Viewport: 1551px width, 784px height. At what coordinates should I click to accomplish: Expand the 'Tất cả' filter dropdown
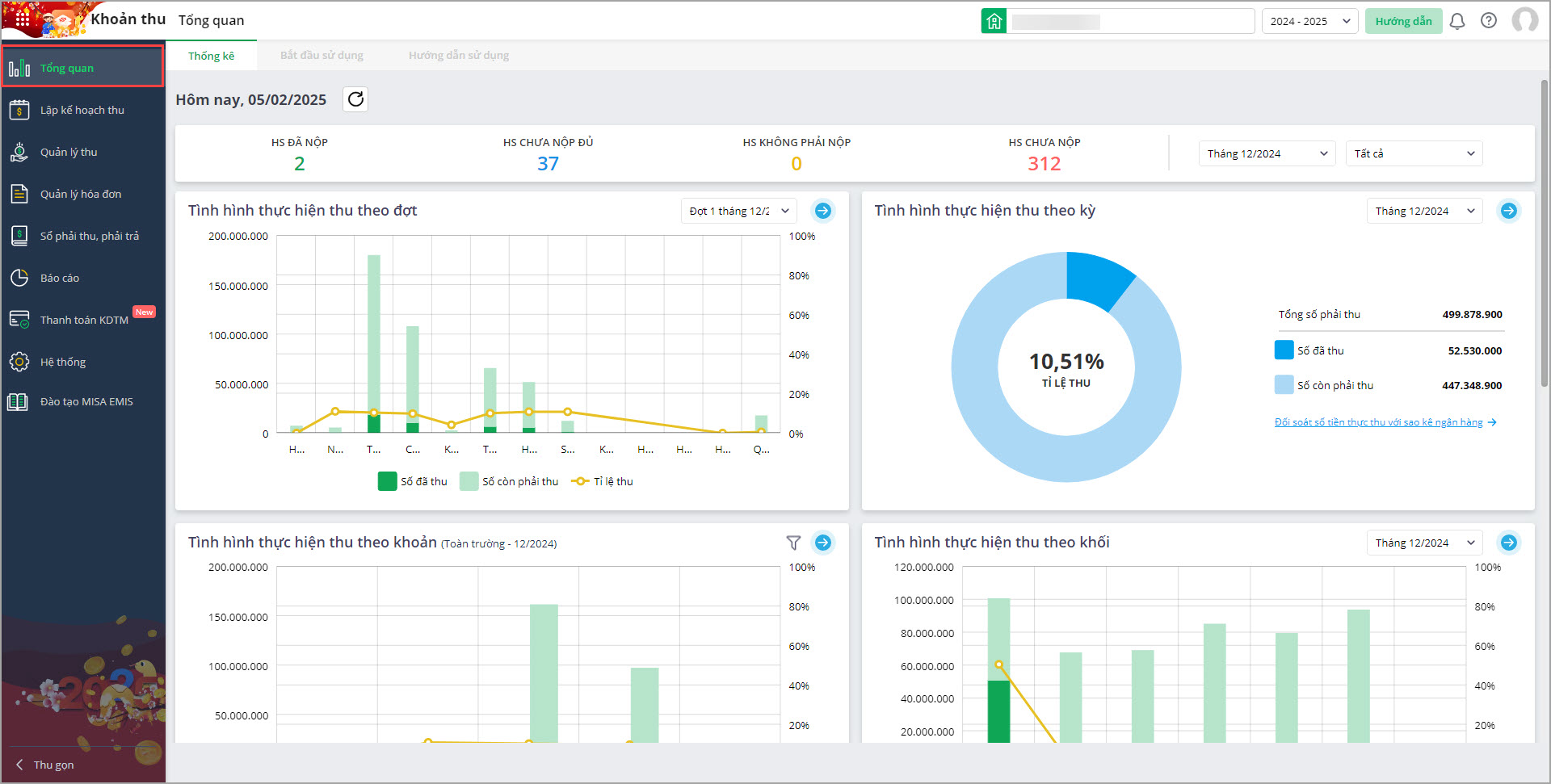(x=1413, y=153)
